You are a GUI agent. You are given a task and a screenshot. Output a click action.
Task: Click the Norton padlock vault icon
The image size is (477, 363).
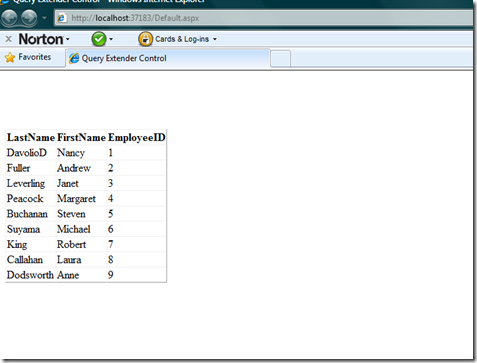[x=145, y=39]
